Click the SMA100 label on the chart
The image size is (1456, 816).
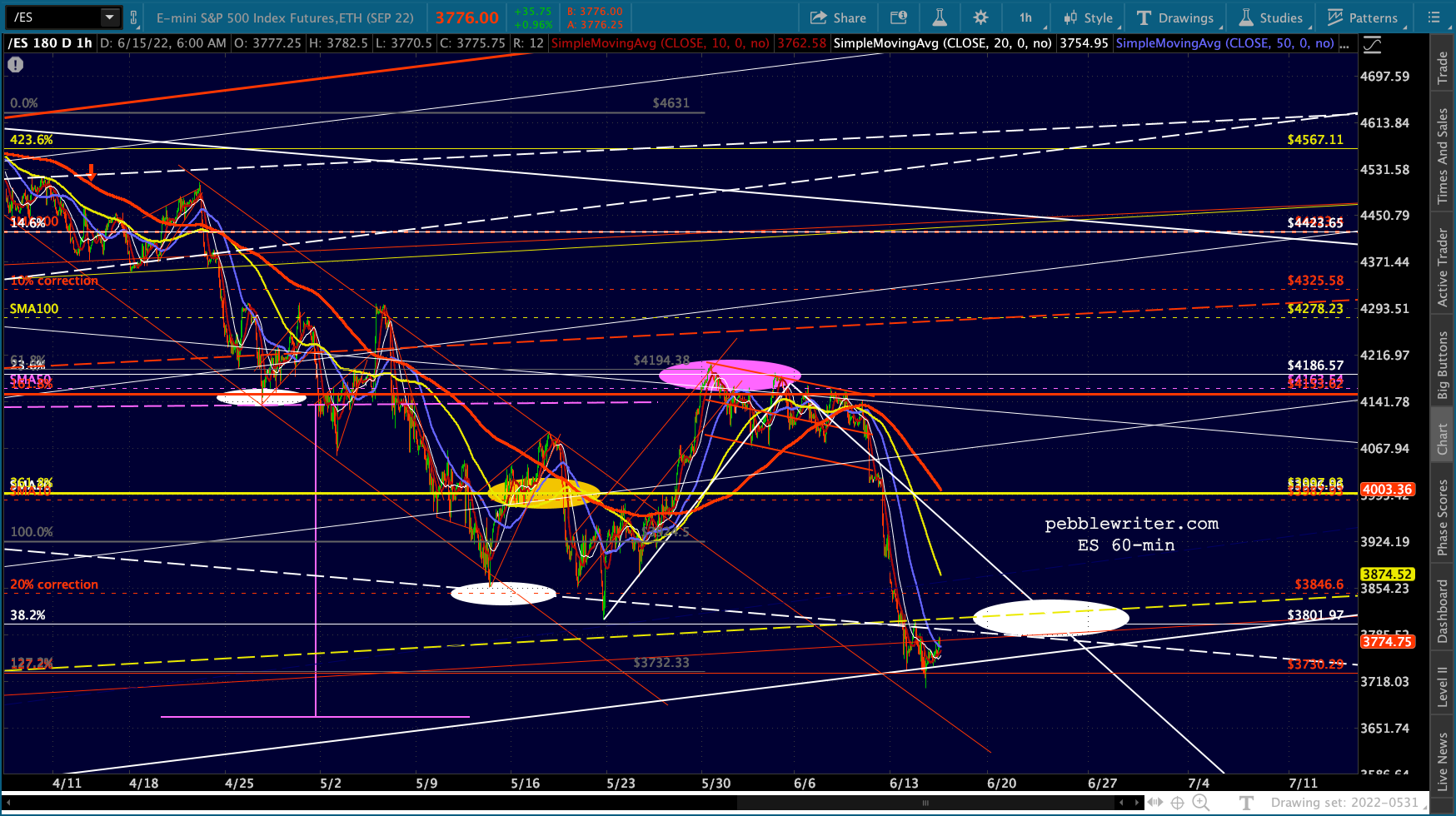(x=34, y=309)
